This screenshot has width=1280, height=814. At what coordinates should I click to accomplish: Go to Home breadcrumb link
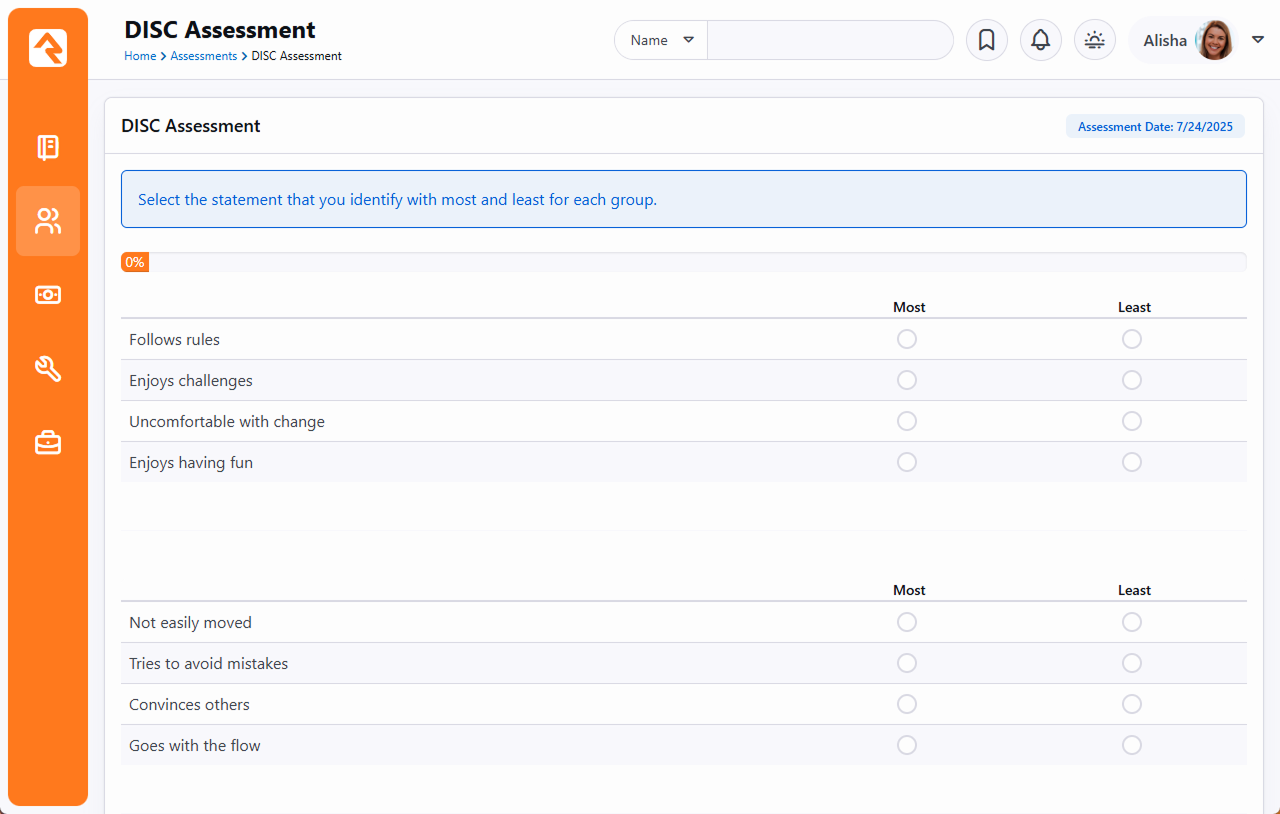pos(140,56)
